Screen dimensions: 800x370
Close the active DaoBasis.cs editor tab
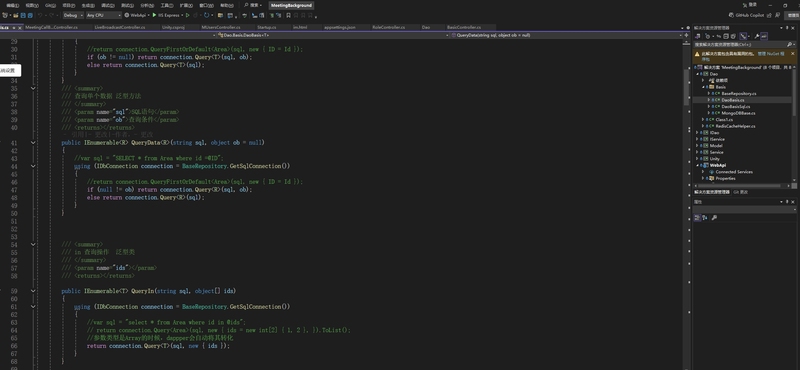19,27
